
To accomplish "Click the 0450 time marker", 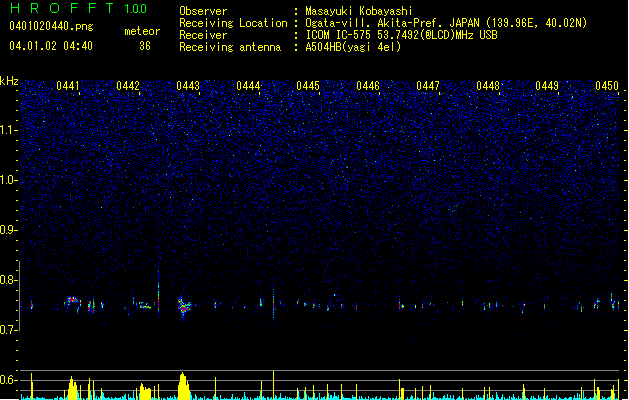I will pos(607,86).
